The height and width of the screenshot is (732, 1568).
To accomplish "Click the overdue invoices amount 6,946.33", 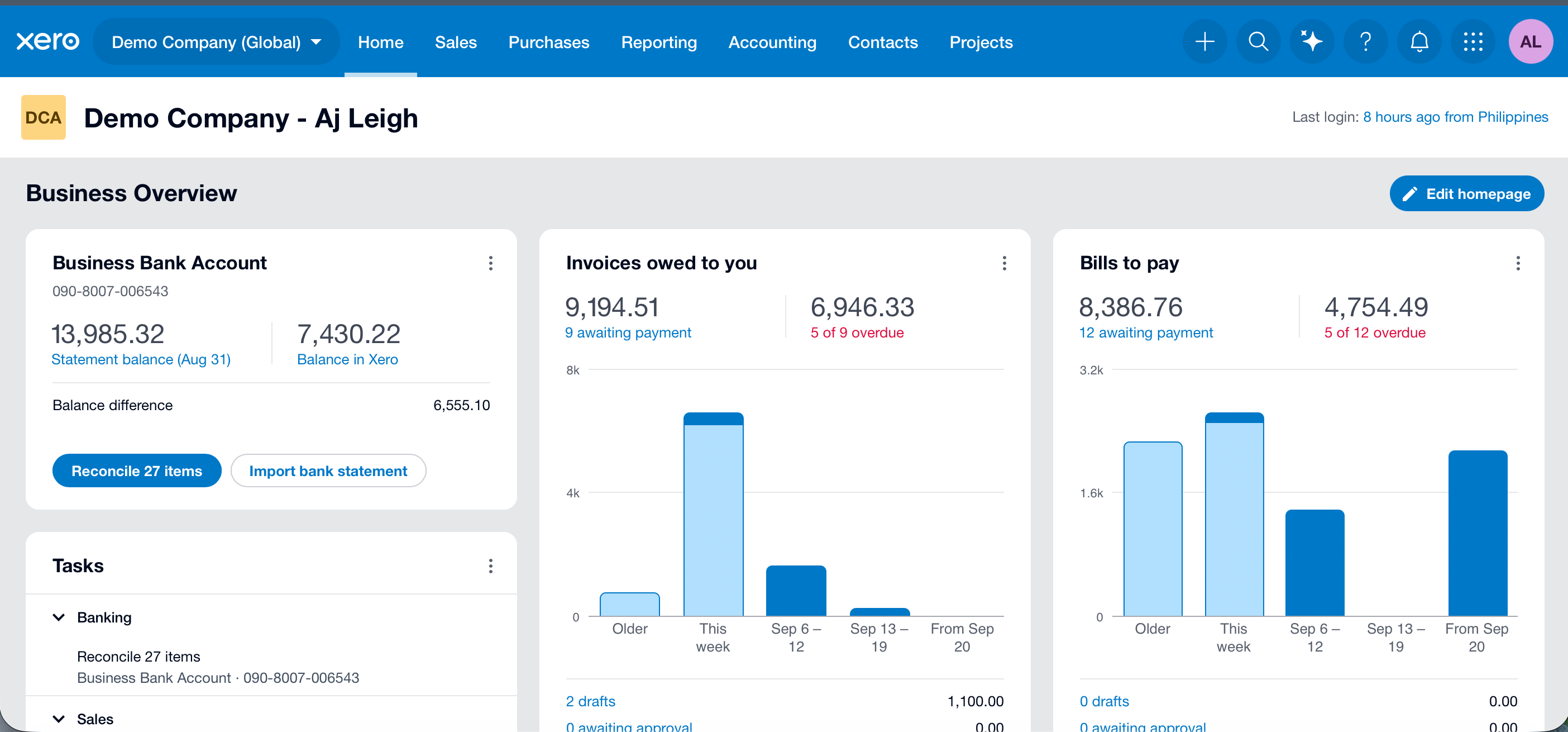I will point(862,307).
